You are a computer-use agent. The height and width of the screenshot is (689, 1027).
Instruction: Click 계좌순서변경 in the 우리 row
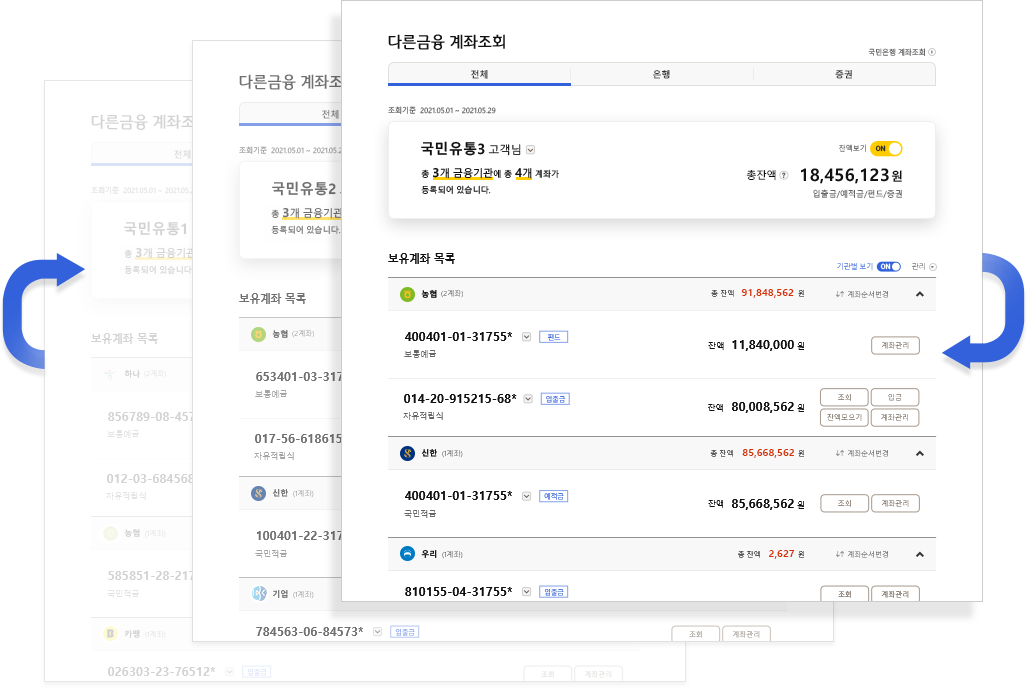tap(862, 554)
